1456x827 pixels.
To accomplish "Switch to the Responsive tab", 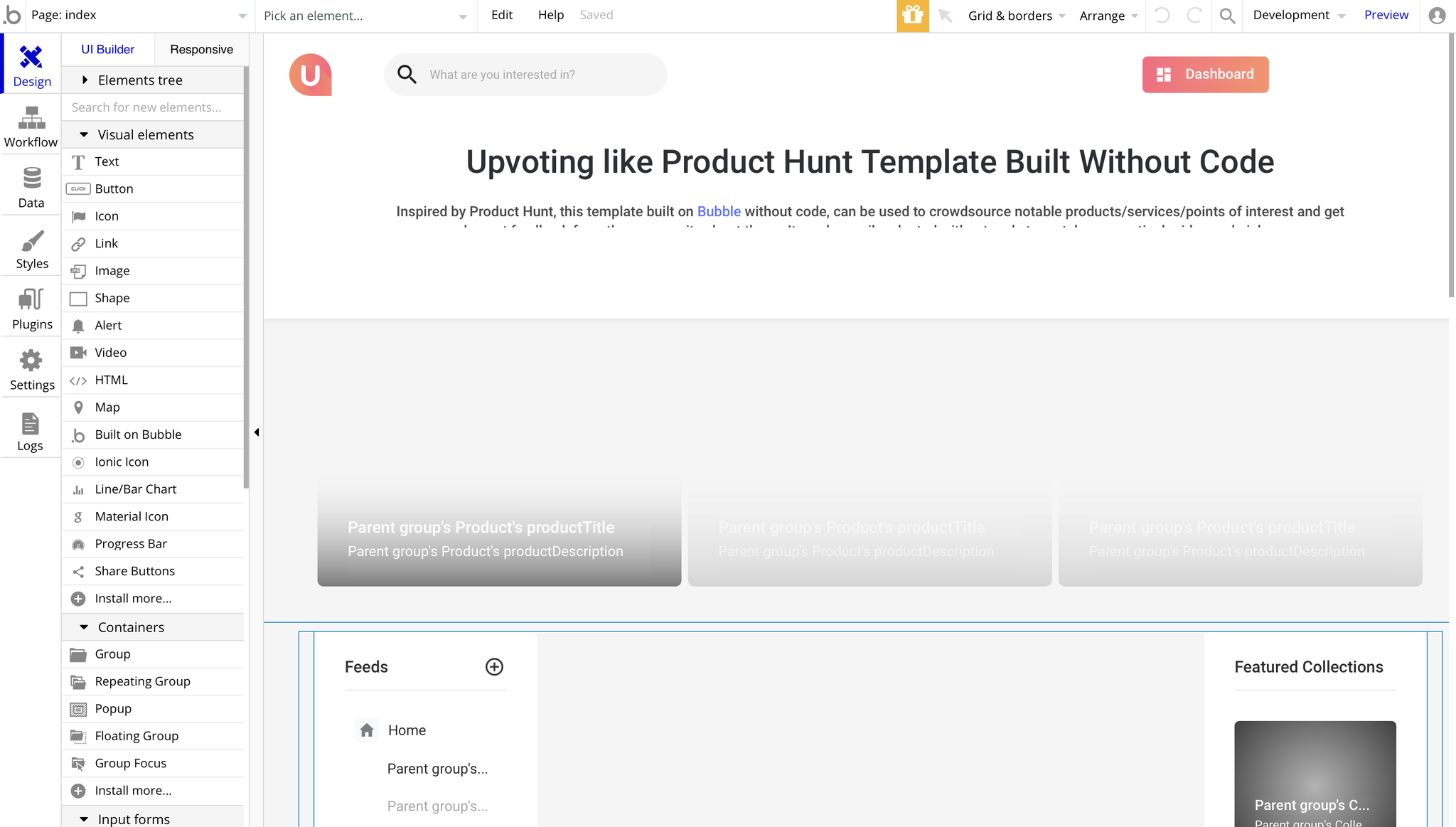I will tap(201, 49).
